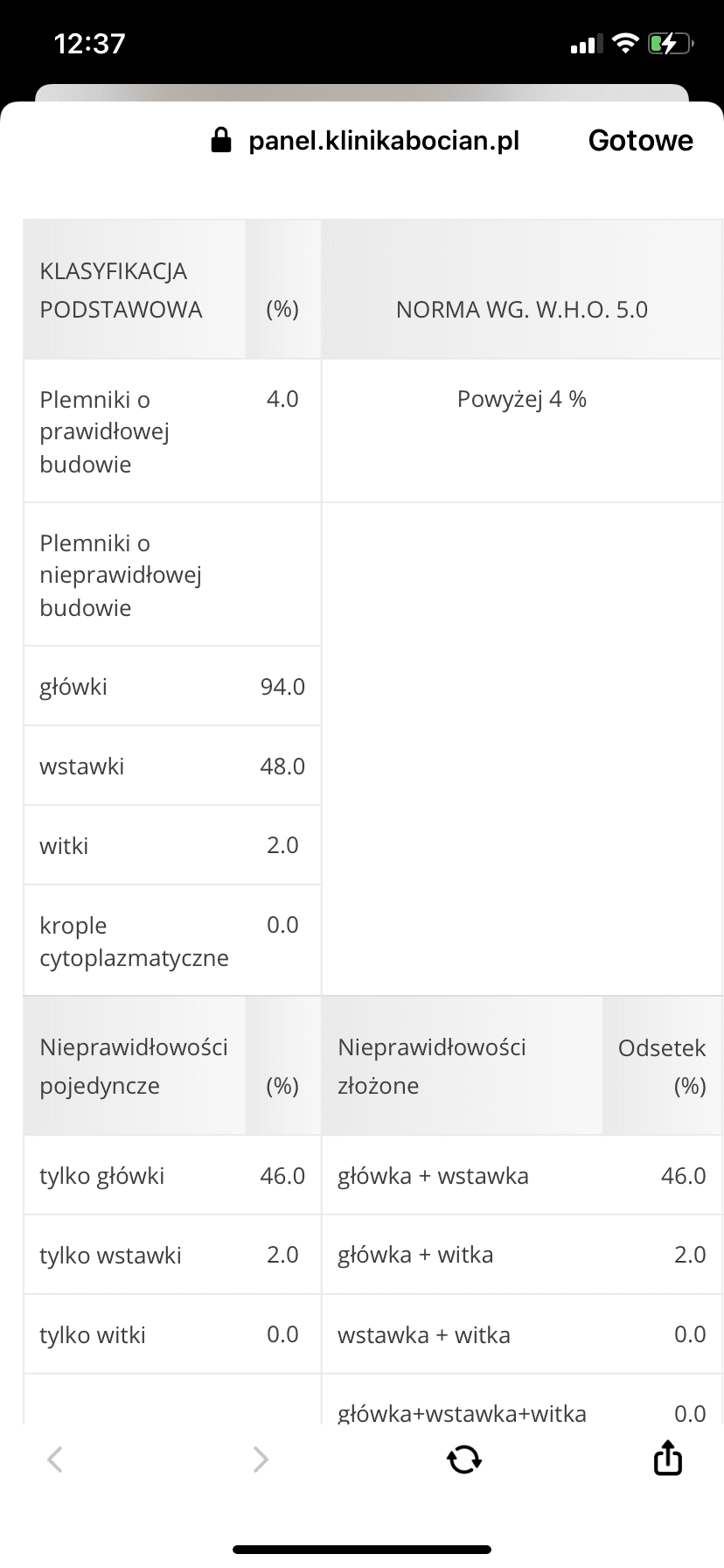
Task: Tap the battery charging indicator
Action: [670, 43]
